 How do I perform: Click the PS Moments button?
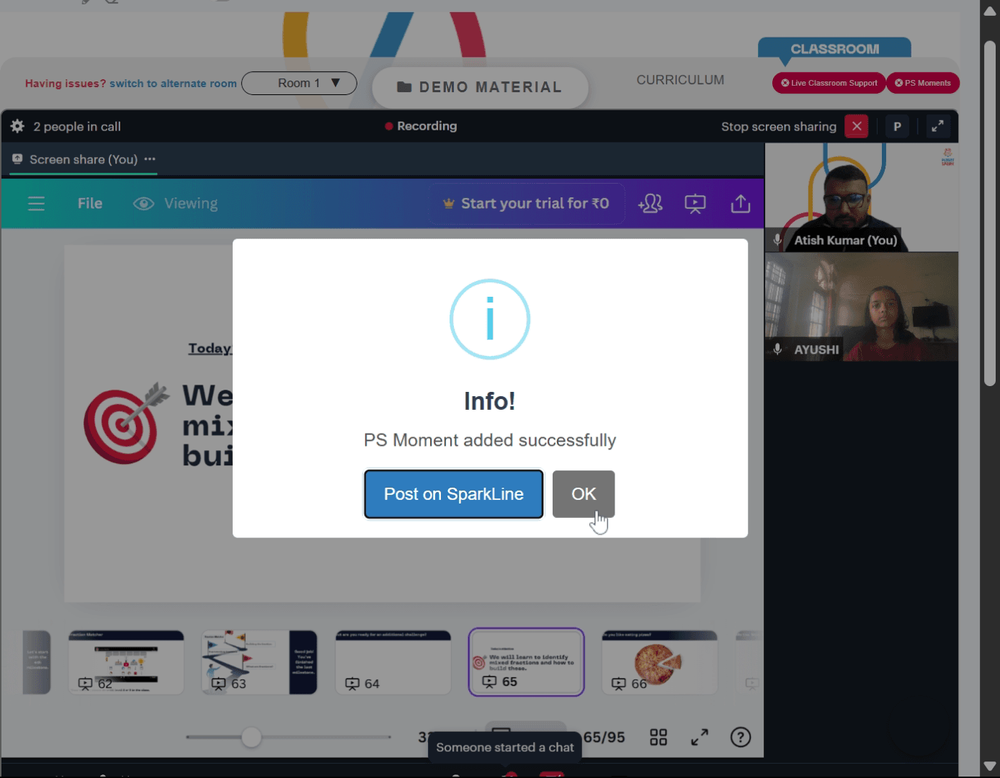coord(922,83)
